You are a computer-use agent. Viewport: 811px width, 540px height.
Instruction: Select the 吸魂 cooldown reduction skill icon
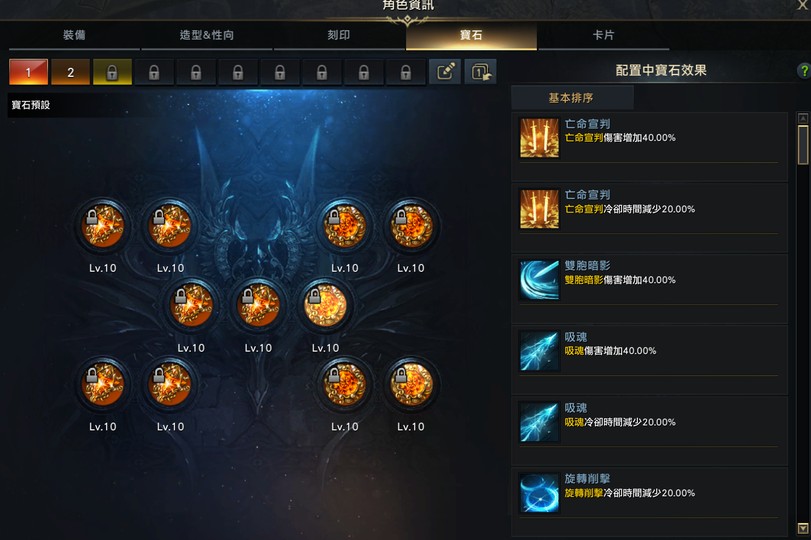[539, 422]
